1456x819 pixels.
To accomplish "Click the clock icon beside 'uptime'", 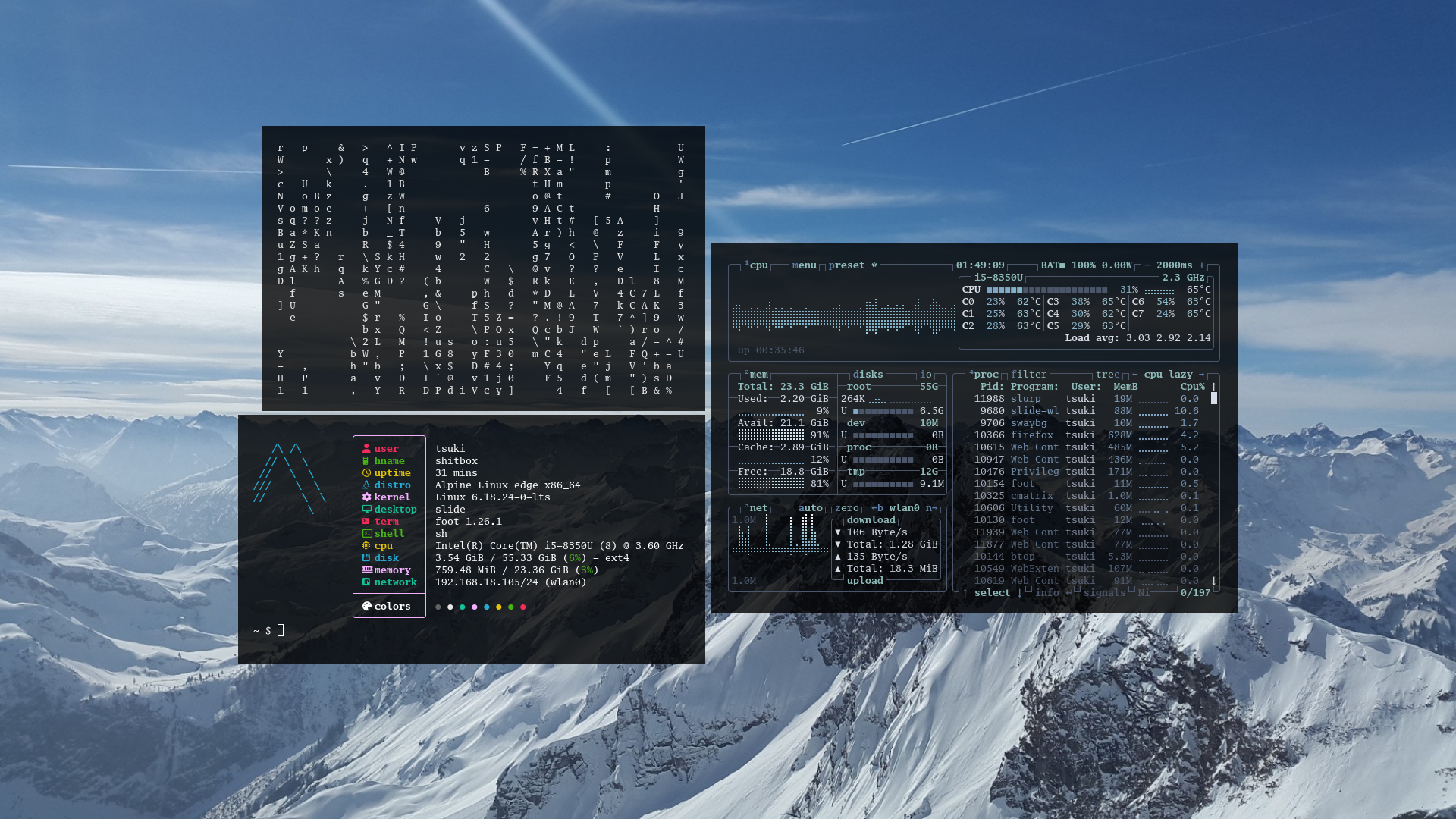I will click(x=366, y=472).
